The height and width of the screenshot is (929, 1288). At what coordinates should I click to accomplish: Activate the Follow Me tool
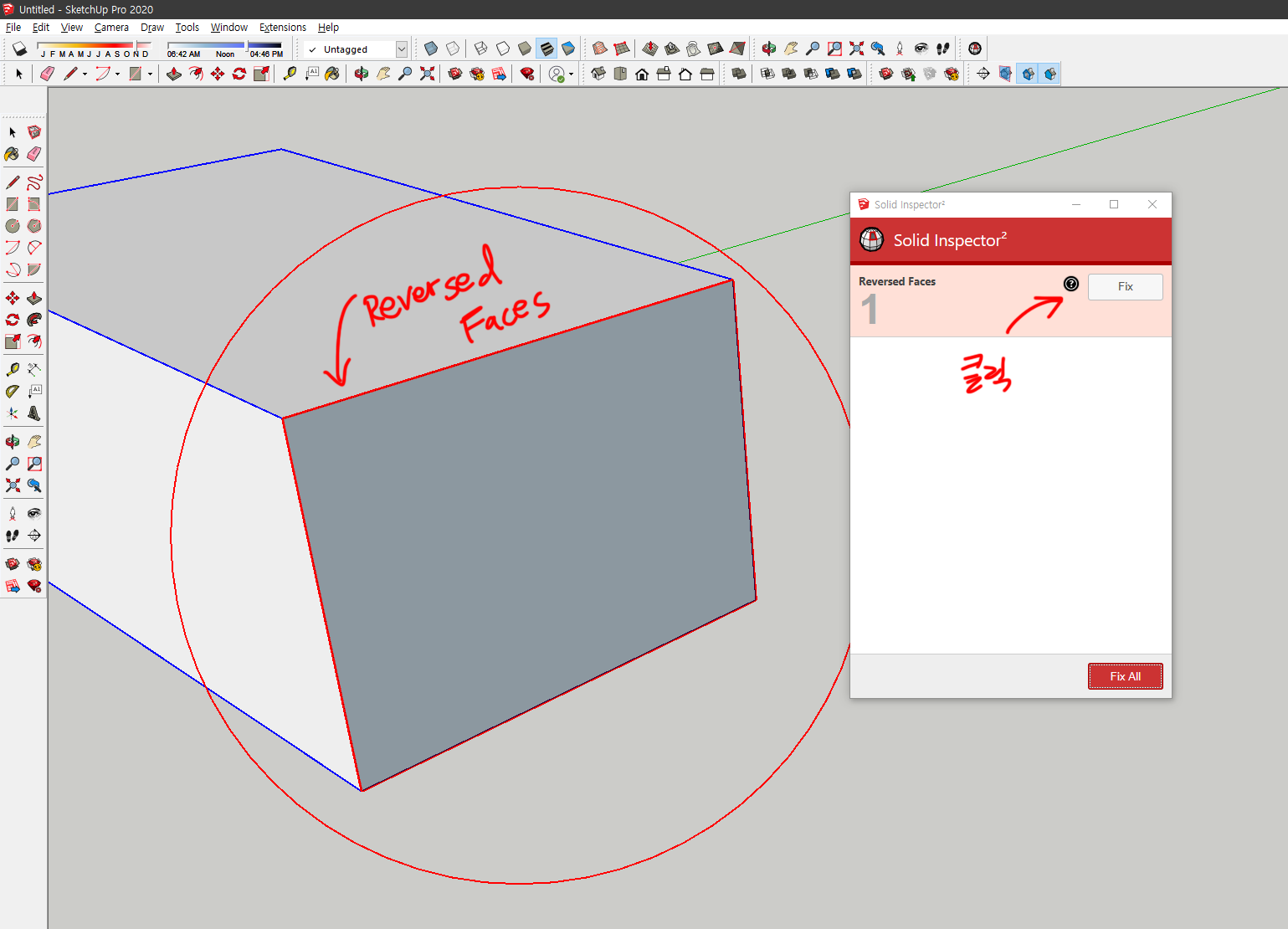[x=34, y=320]
